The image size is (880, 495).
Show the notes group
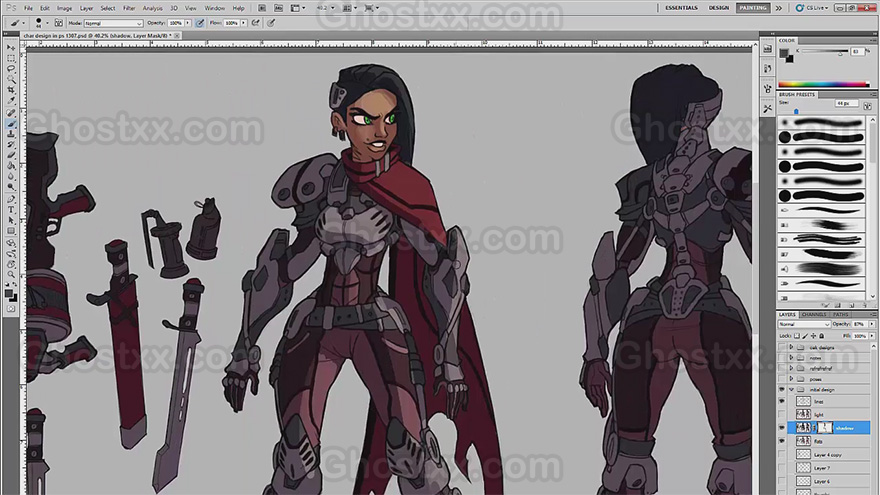[x=782, y=358]
